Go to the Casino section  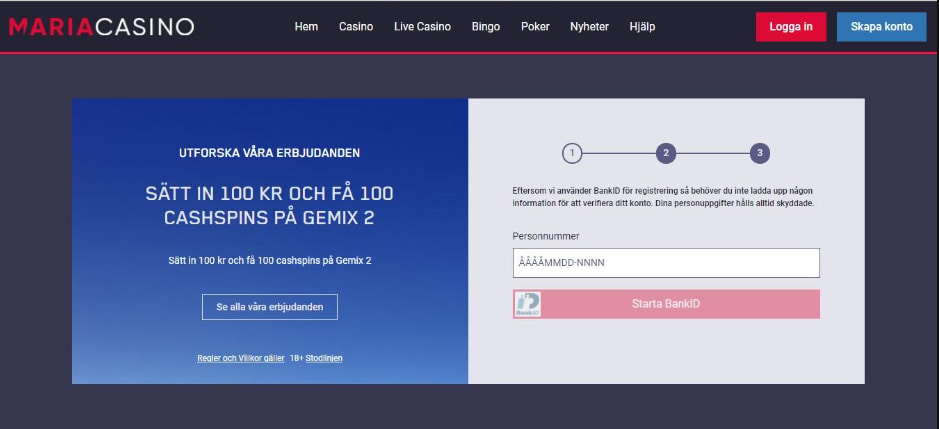point(356,27)
